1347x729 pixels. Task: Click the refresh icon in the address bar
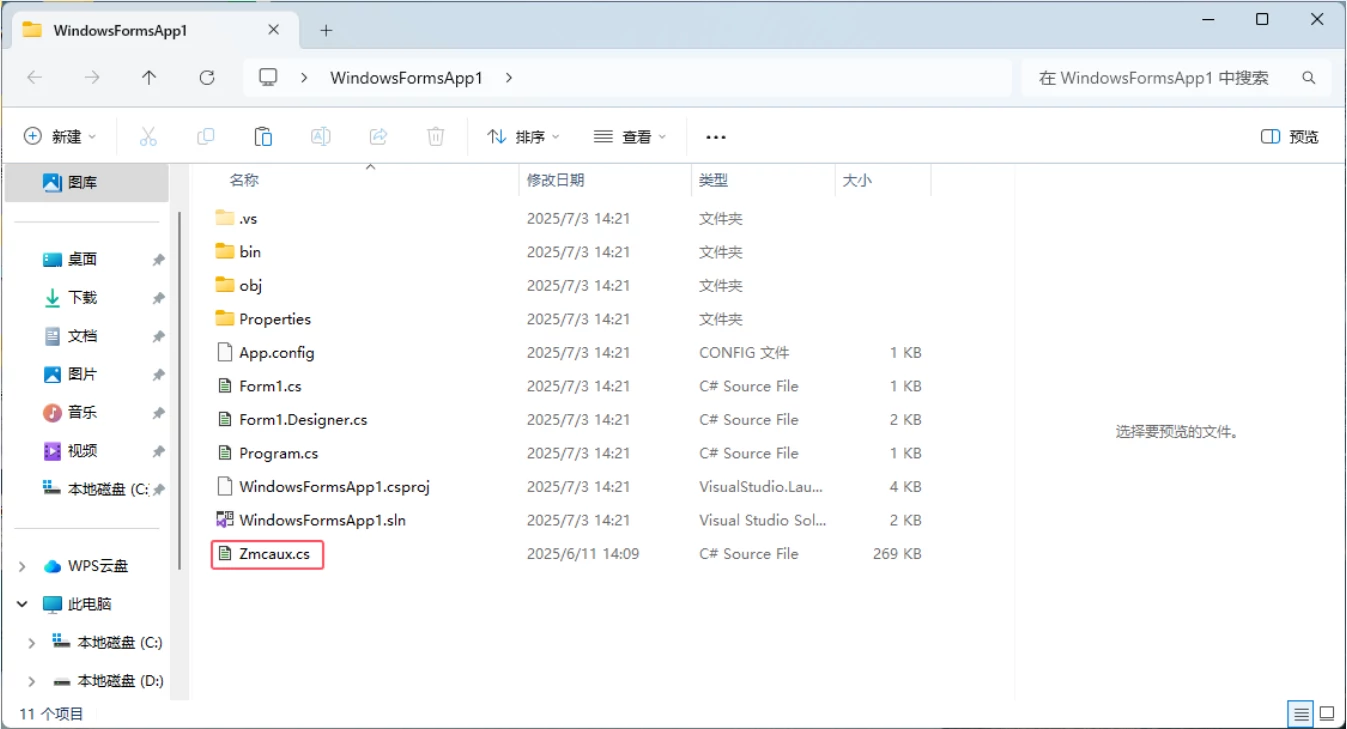[207, 77]
